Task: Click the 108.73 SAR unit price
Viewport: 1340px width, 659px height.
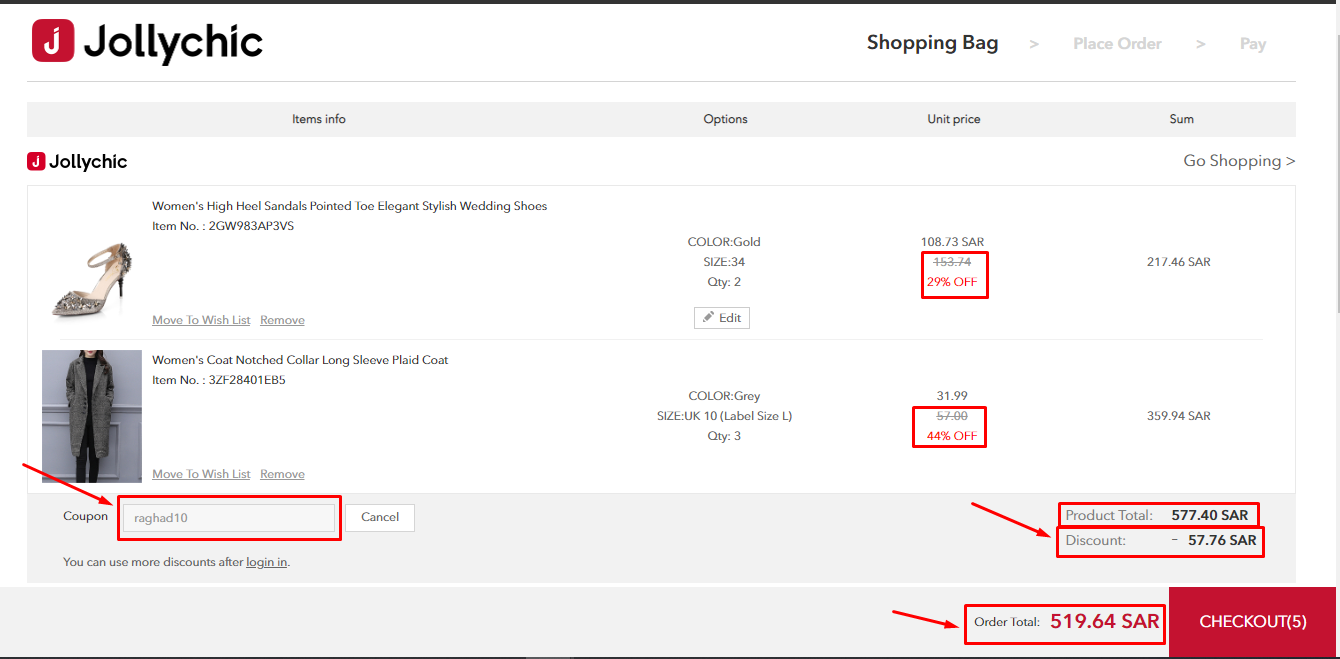Action: [x=952, y=242]
